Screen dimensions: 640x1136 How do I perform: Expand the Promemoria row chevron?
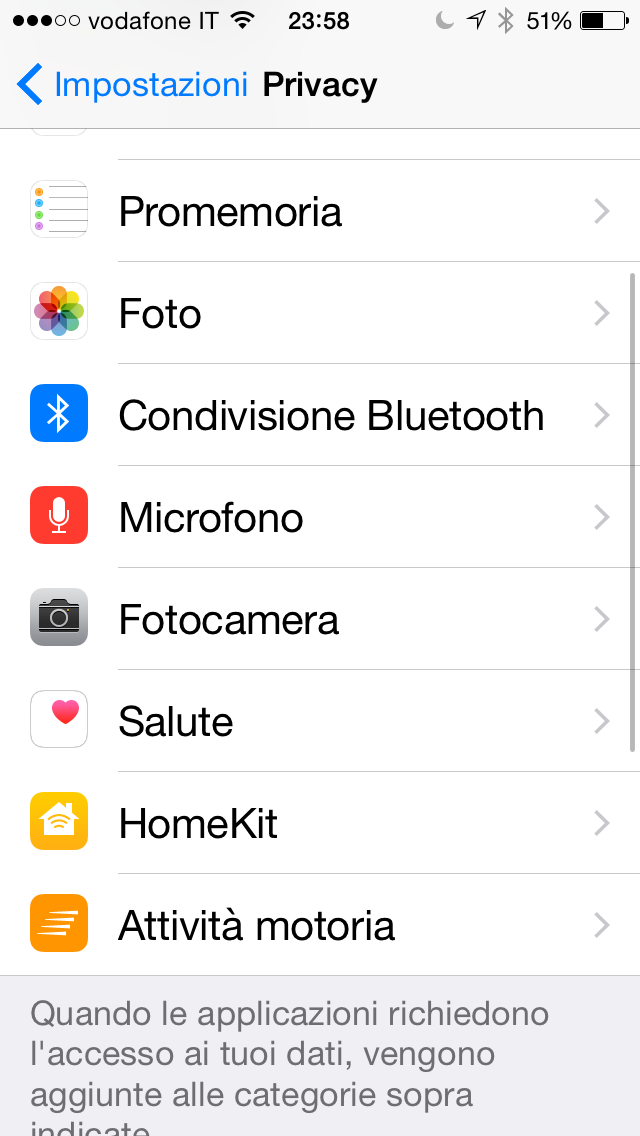pos(601,211)
